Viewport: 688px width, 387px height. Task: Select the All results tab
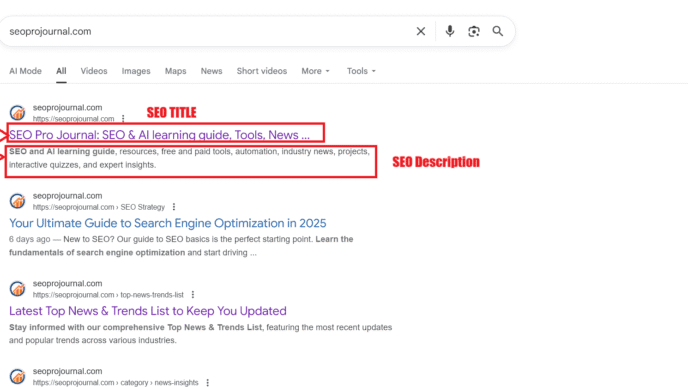click(61, 71)
